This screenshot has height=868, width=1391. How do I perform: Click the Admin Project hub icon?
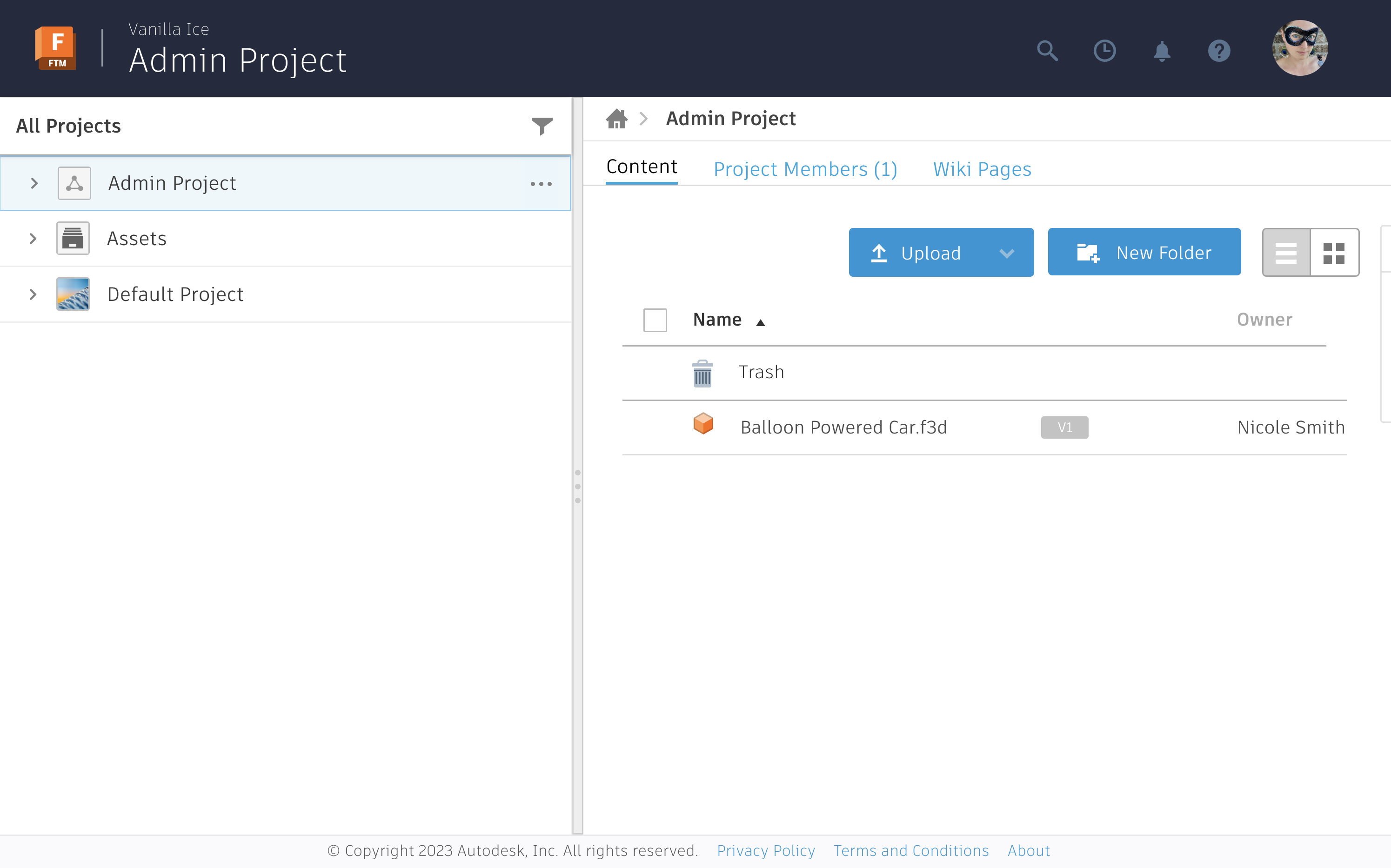click(74, 183)
